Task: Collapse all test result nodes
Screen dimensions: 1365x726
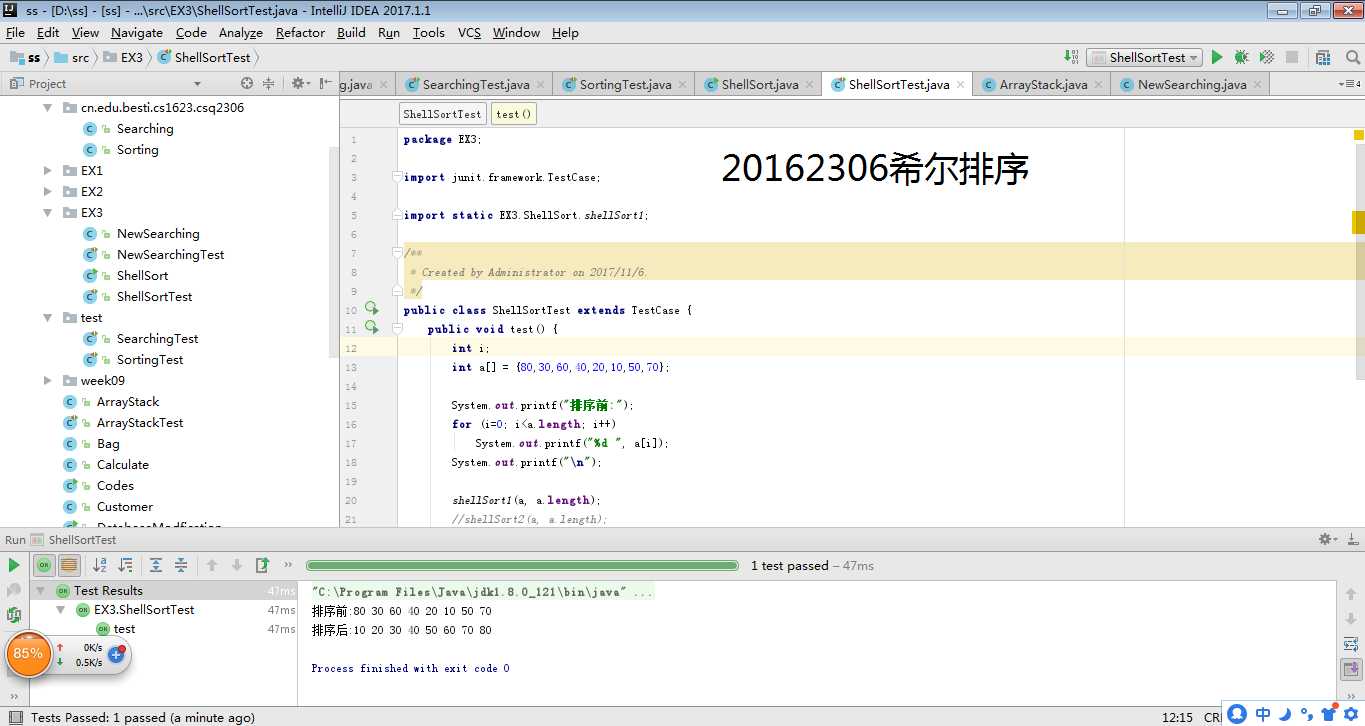Action: click(x=181, y=565)
